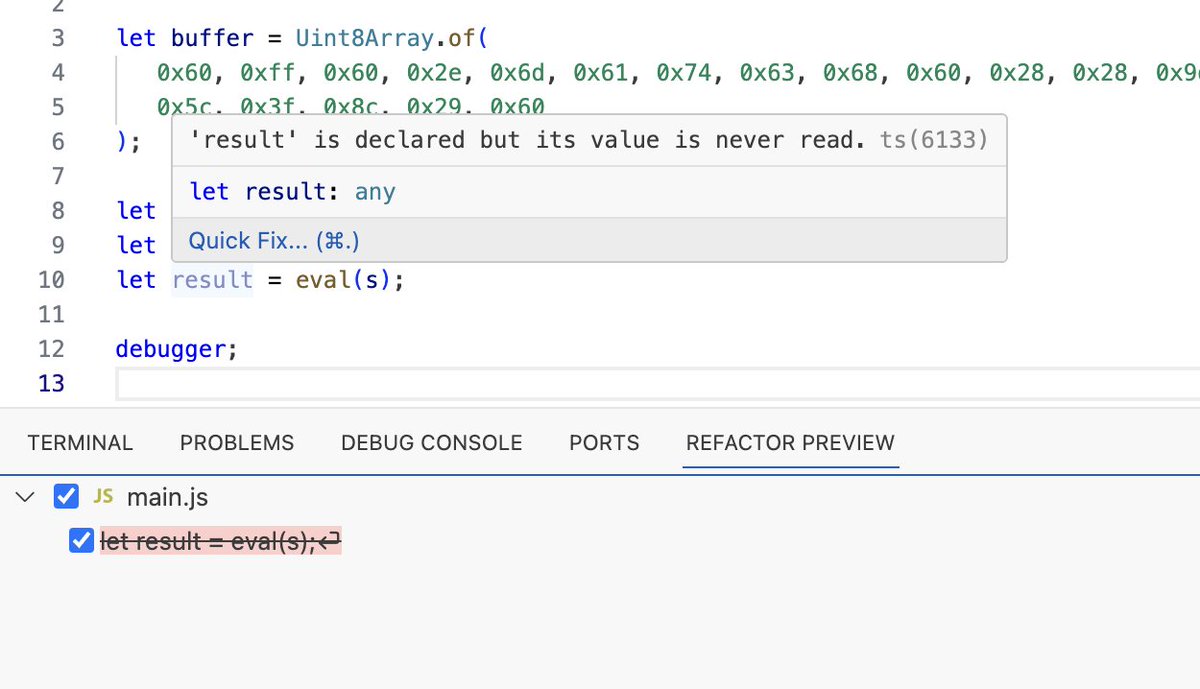Click the struck-through 'let result = eval(s);' change
The width and height of the screenshot is (1200, 689).
click(221, 542)
